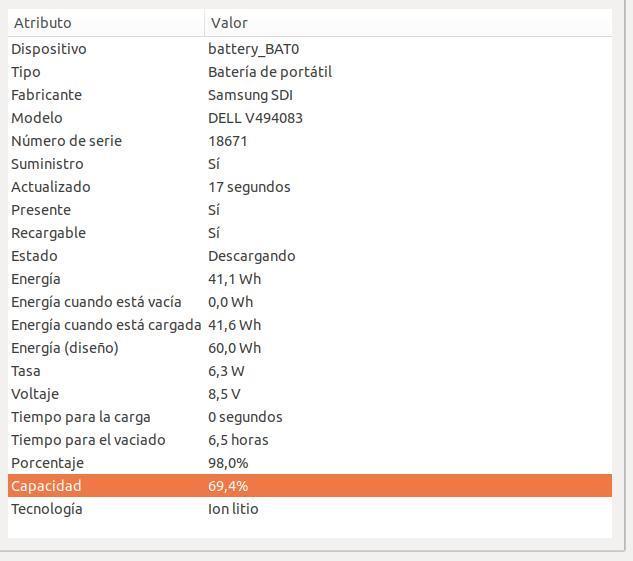This screenshot has width=633, height=561.
Task: Click the 0 segundos value
Action: point(245,418)
